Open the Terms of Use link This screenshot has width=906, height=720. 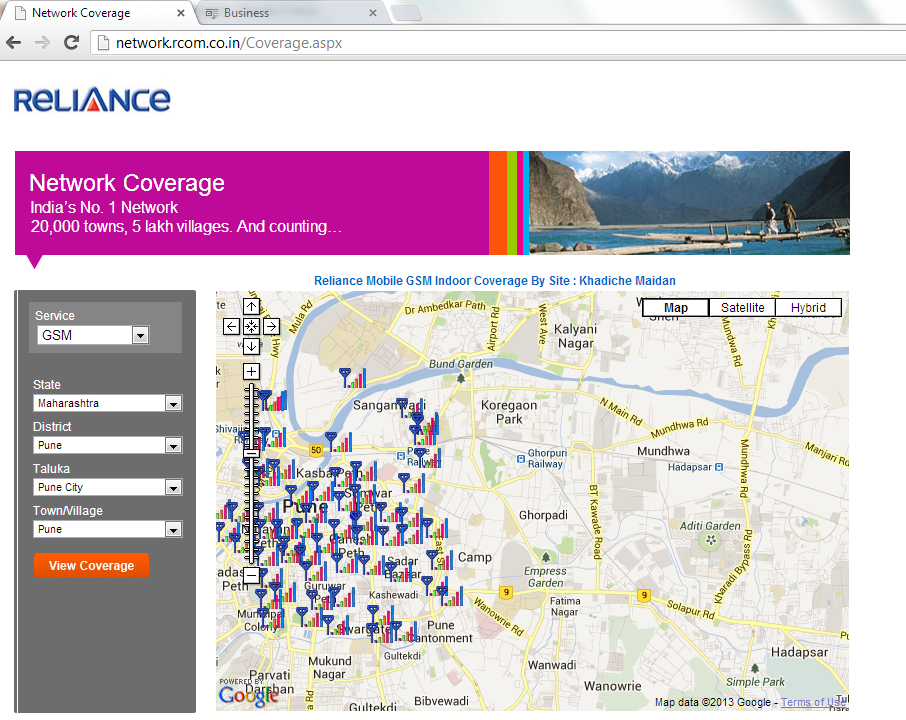coord(812,702)
